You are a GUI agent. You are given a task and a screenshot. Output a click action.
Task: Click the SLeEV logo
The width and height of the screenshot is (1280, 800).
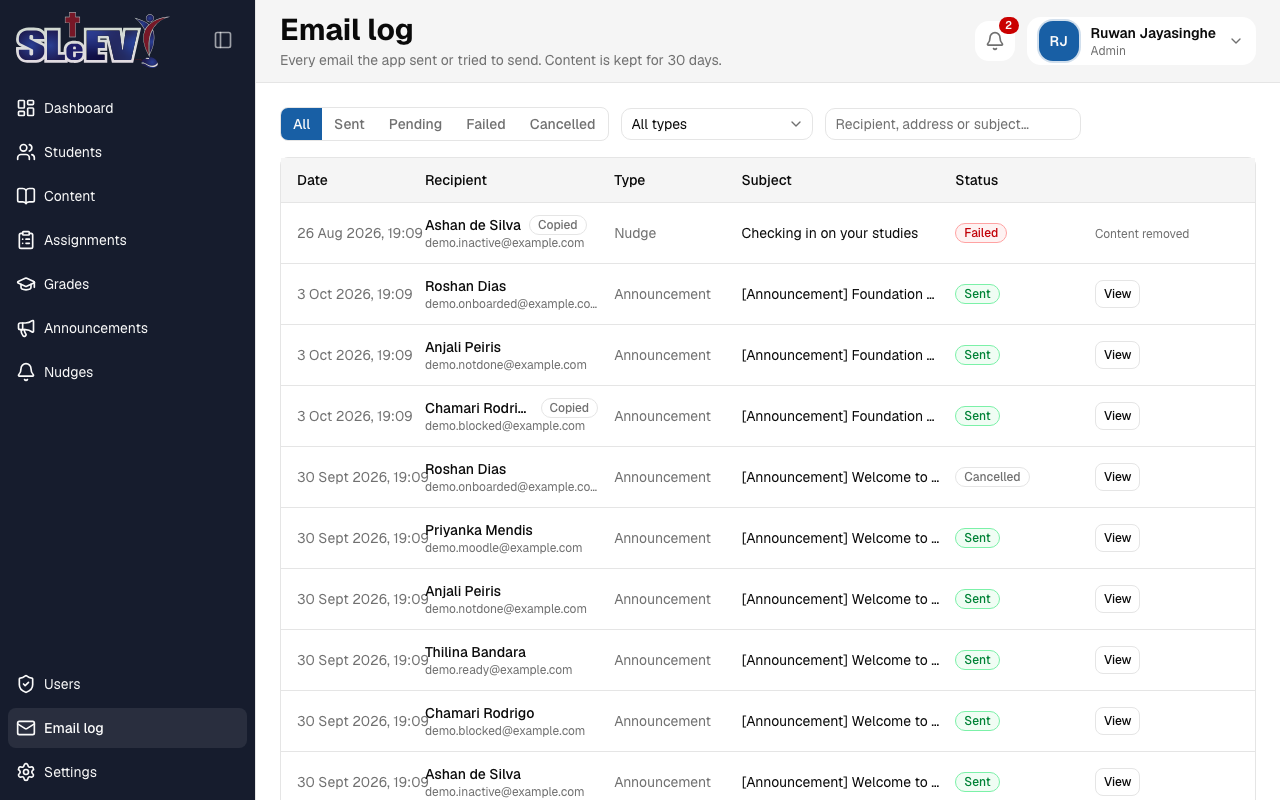click(x=92, y=40)
